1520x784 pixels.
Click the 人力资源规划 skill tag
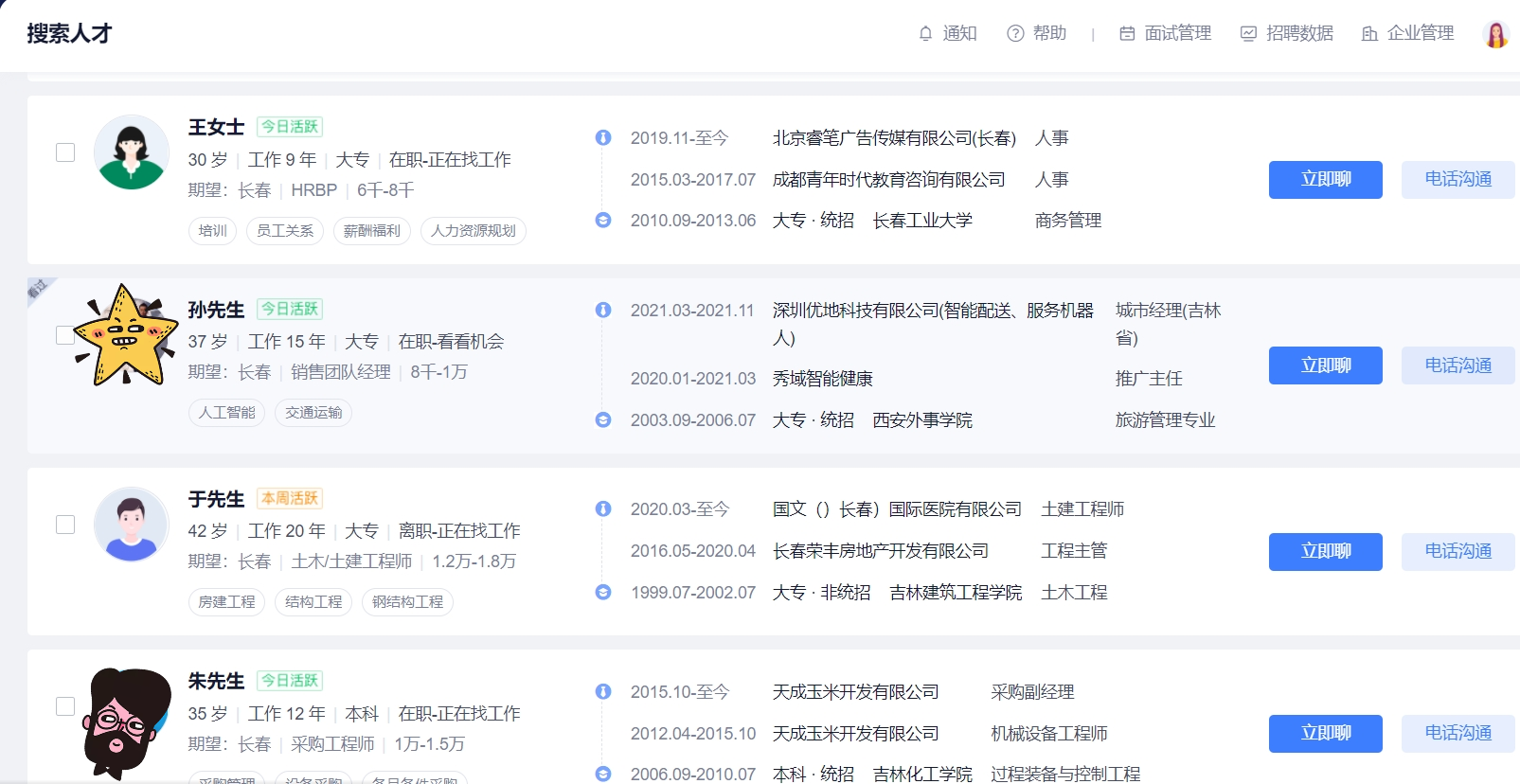[x=474, y=231]
